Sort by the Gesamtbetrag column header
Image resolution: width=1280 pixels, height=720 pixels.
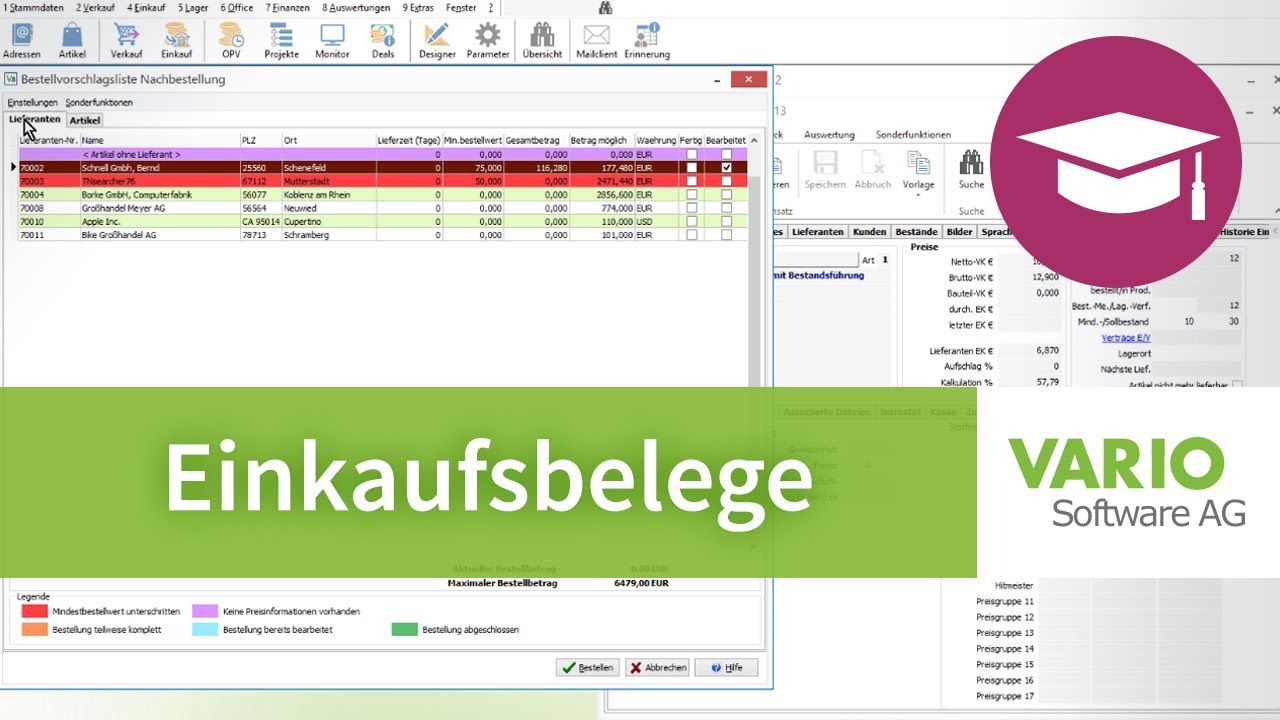click(x=536, y=141)
